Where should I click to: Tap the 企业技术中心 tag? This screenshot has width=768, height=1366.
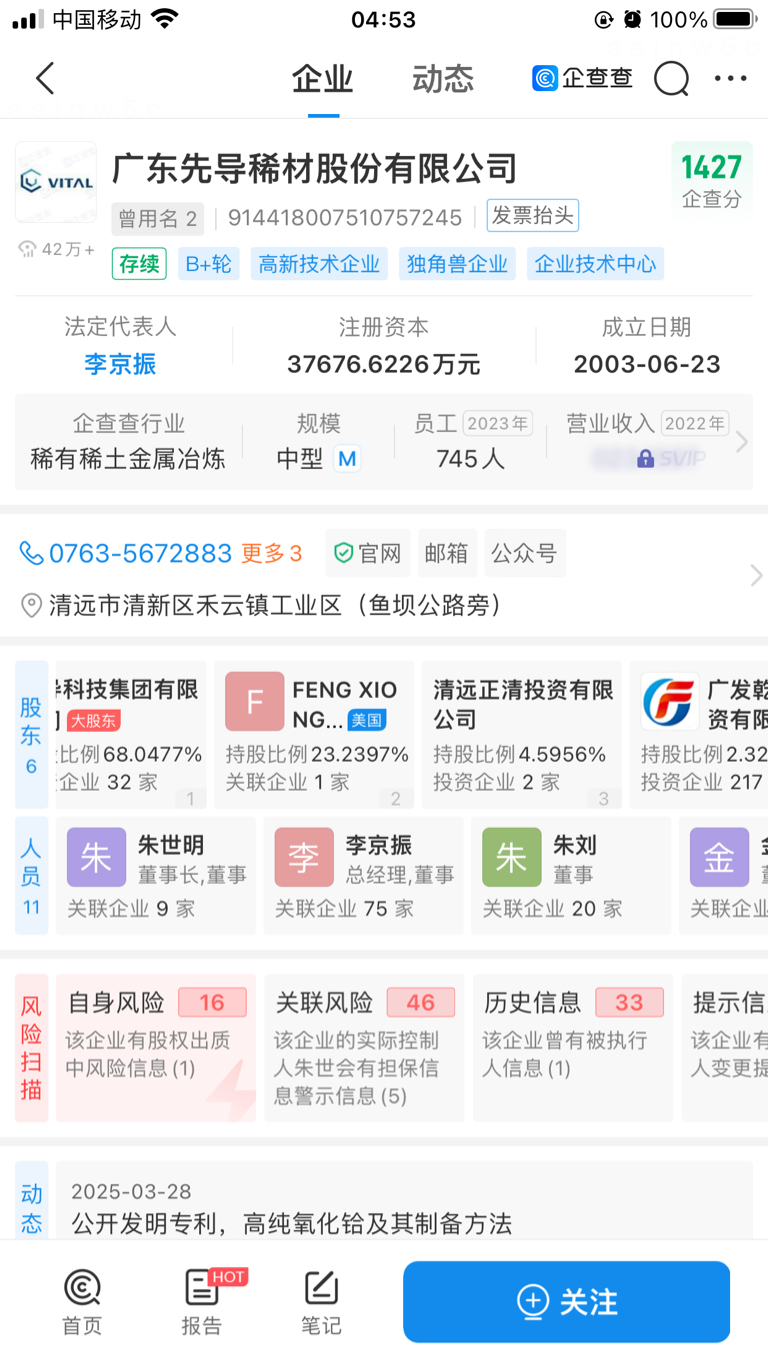pos(595,264)
